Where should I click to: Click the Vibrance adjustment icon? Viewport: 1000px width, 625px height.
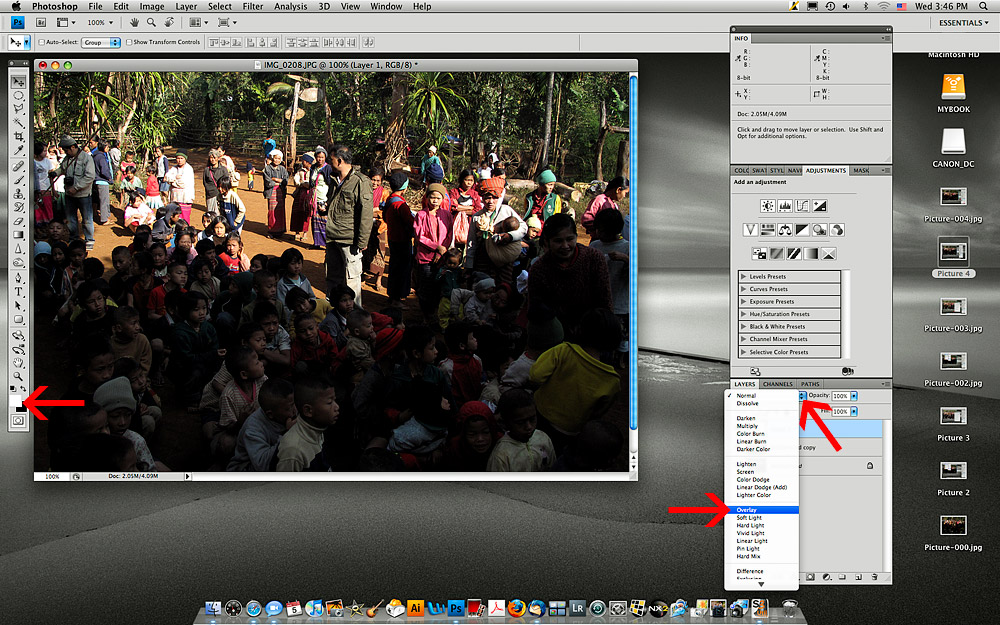751,229
